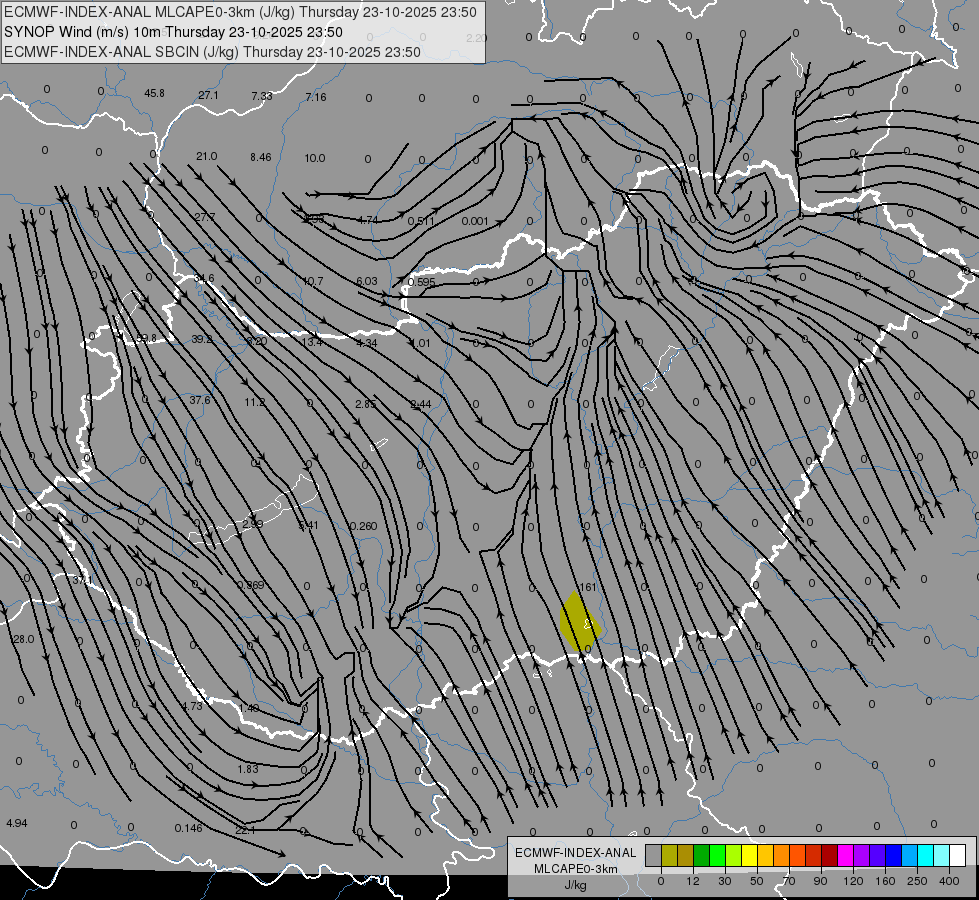The width and height of the screenshot is (979, 900).
Task: Click the 8.46 grid value
Action: point(260,157)
